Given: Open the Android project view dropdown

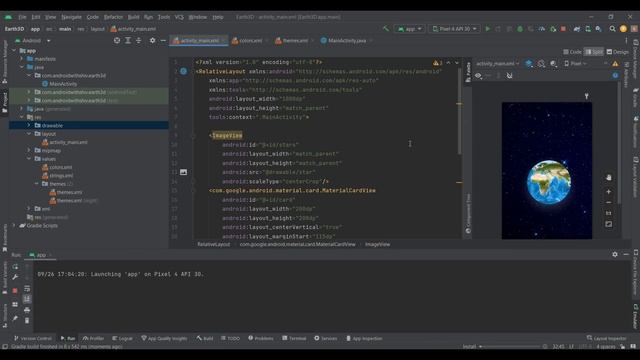Looking at the screenshot, I should [33, 40].
